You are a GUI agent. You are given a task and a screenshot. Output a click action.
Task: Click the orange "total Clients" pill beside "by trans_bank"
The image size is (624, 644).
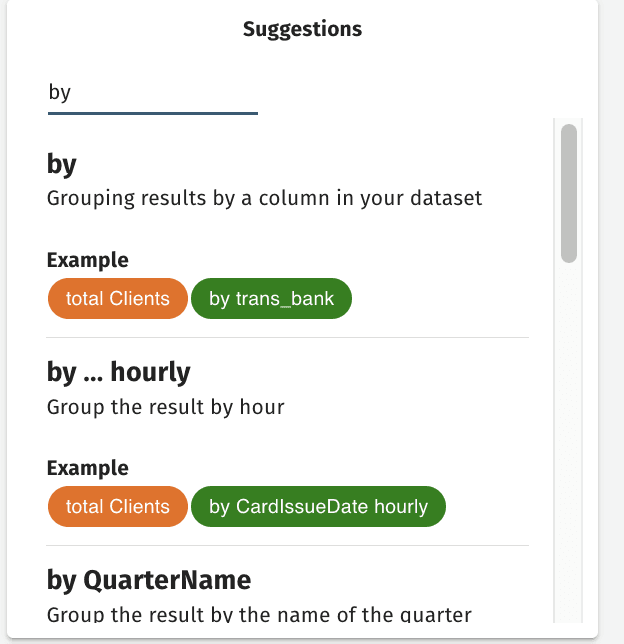point(117,299)
